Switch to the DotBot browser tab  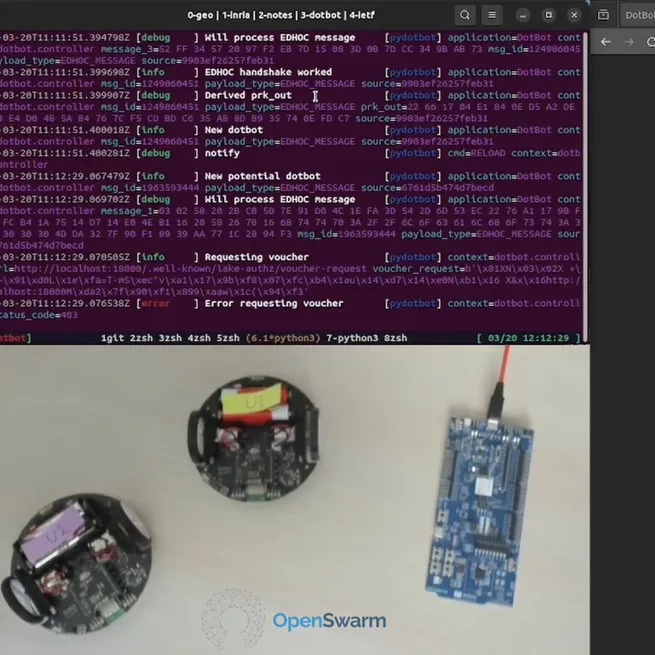638,15
